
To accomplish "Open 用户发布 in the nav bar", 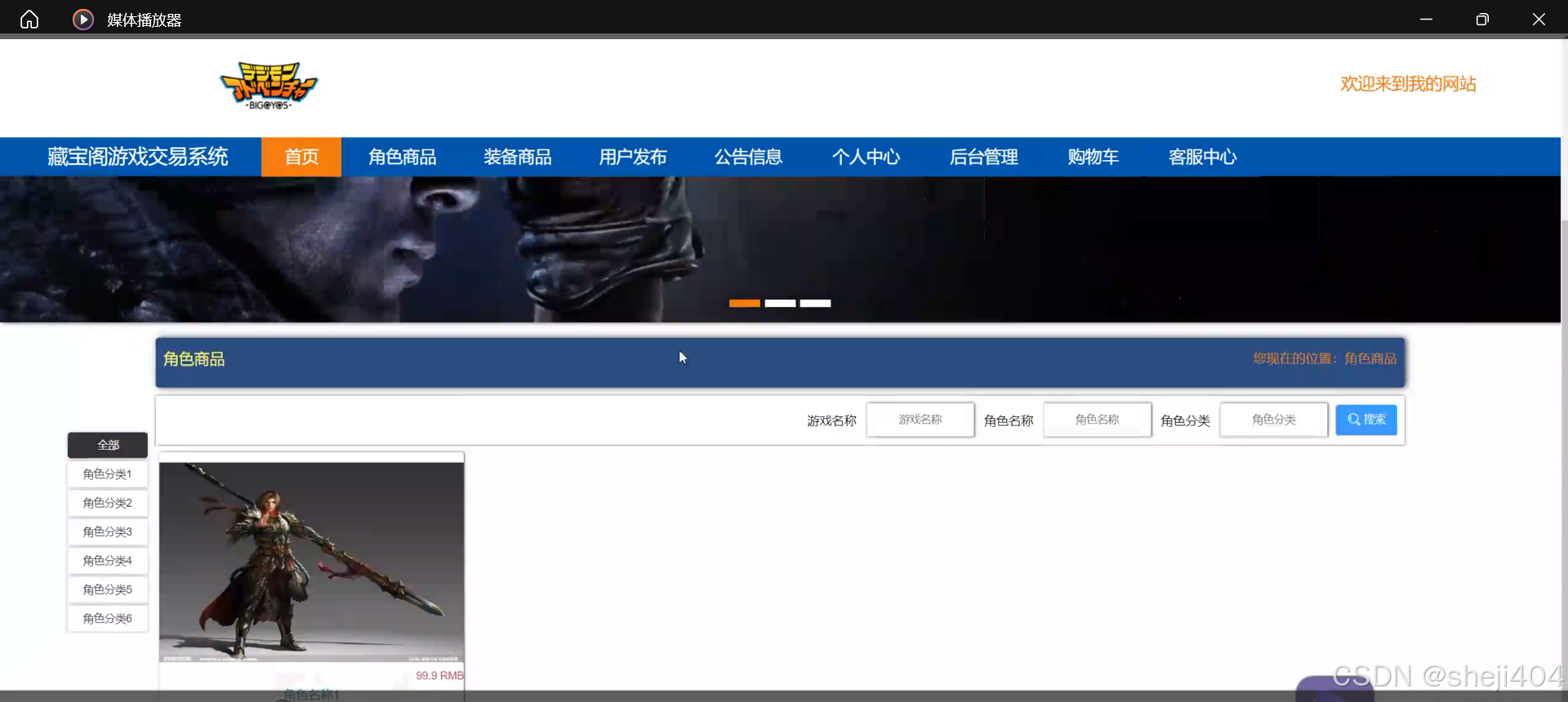I will [633, 157].
